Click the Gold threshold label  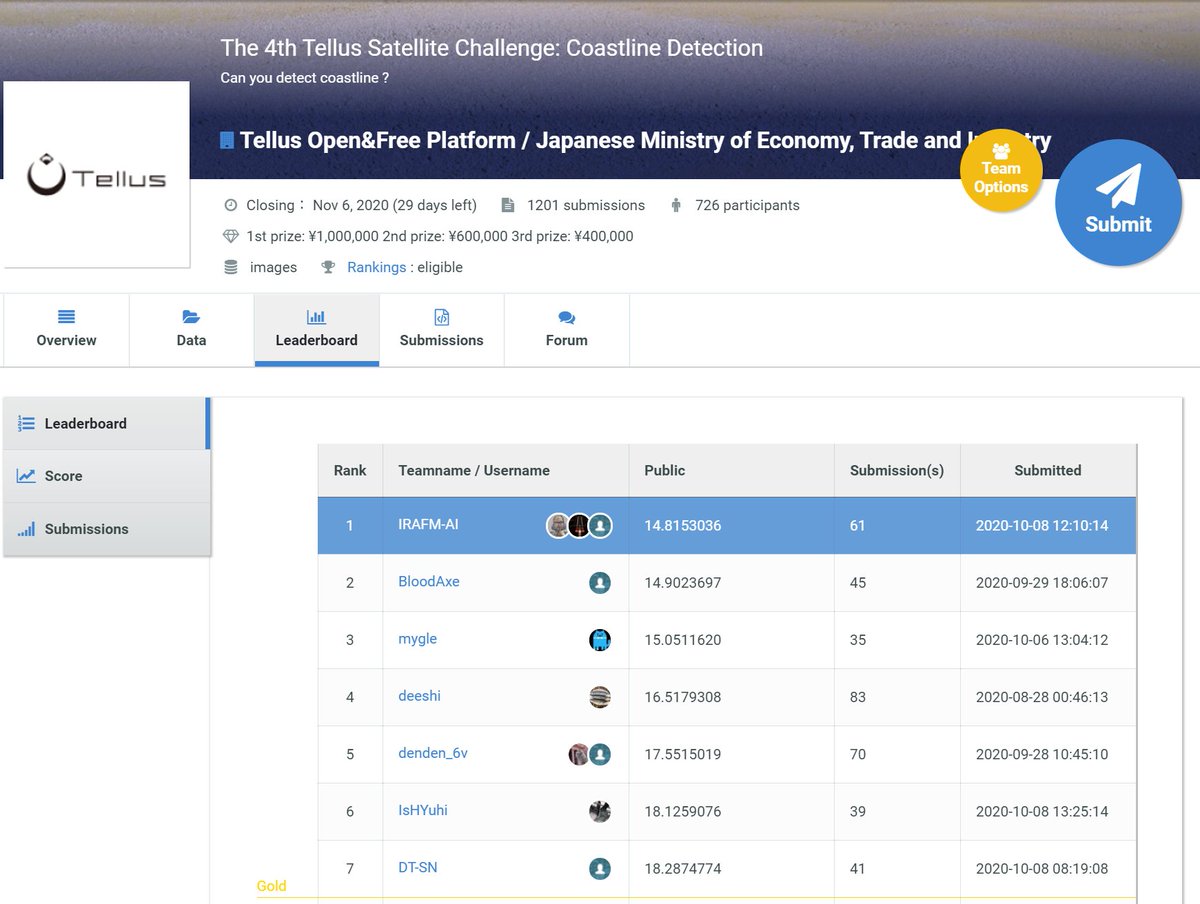tap(271, 886)
